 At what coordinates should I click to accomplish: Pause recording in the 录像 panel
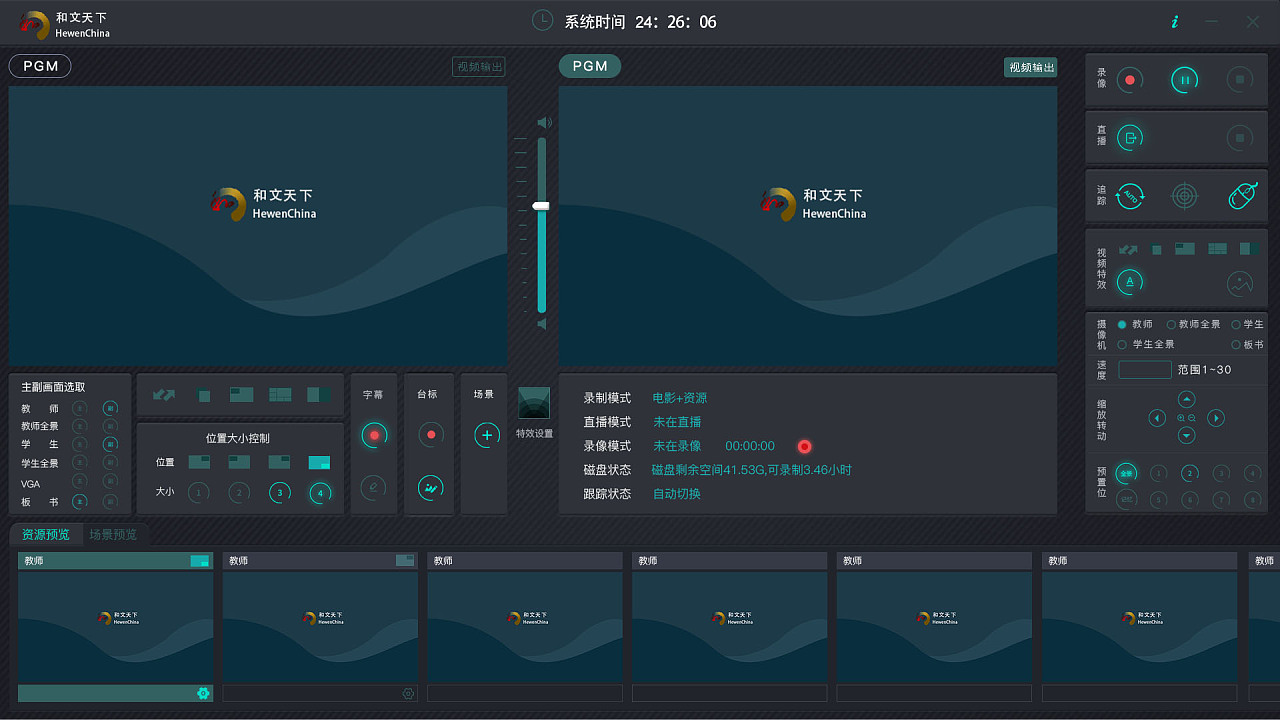[x=1185, y=80]
